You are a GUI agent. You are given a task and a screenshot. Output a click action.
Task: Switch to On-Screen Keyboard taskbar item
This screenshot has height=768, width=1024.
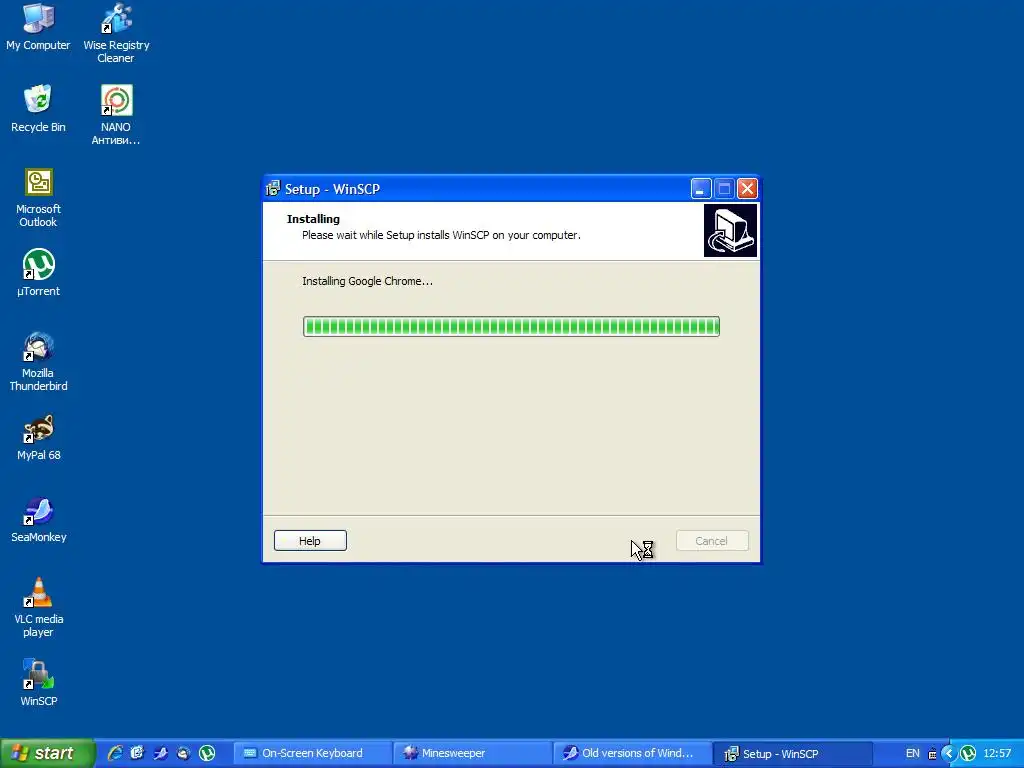coord(312,753)
